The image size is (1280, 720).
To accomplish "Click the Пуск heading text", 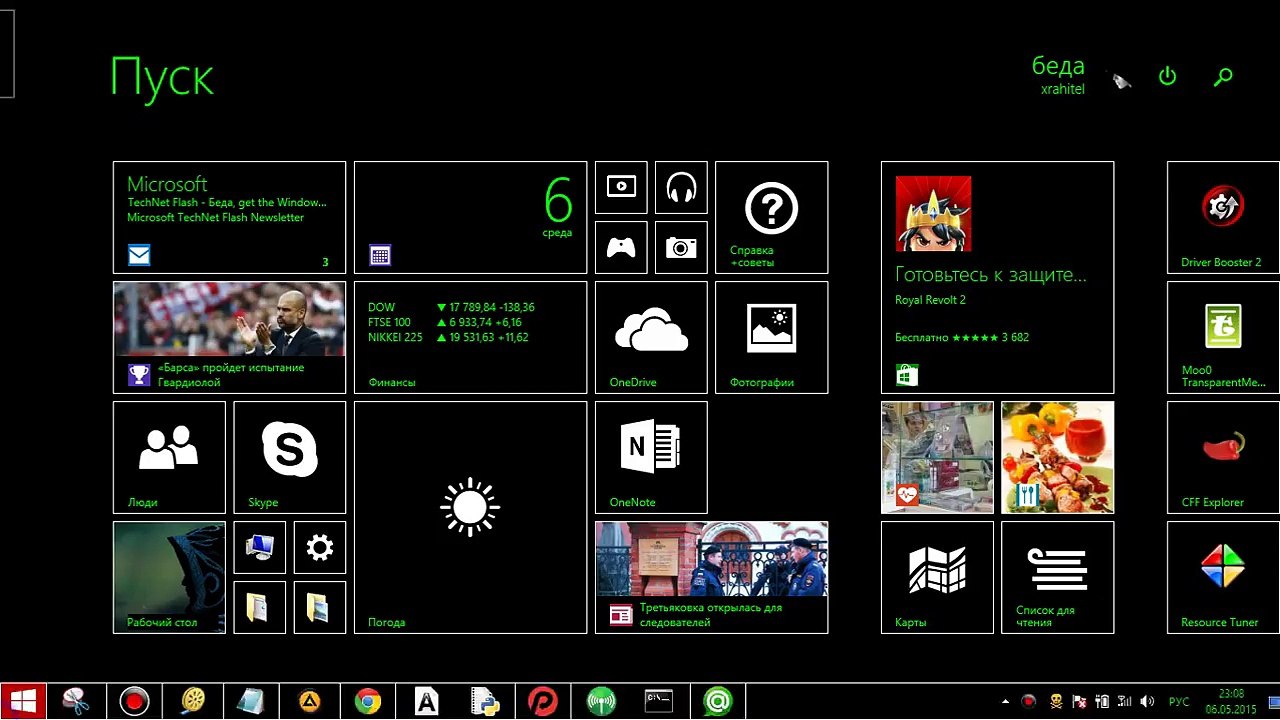I will (162, 78).
